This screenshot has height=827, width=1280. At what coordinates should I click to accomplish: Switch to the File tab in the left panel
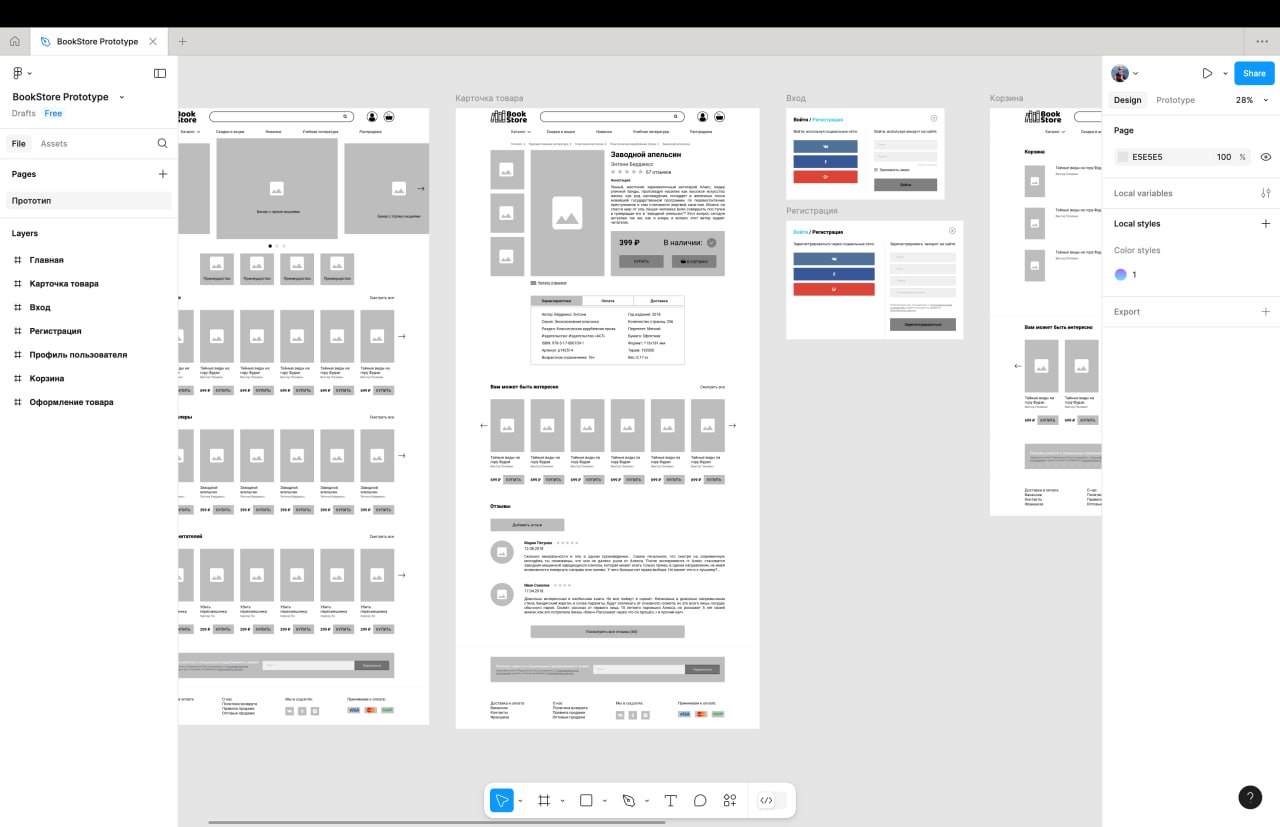pos(18,143)
